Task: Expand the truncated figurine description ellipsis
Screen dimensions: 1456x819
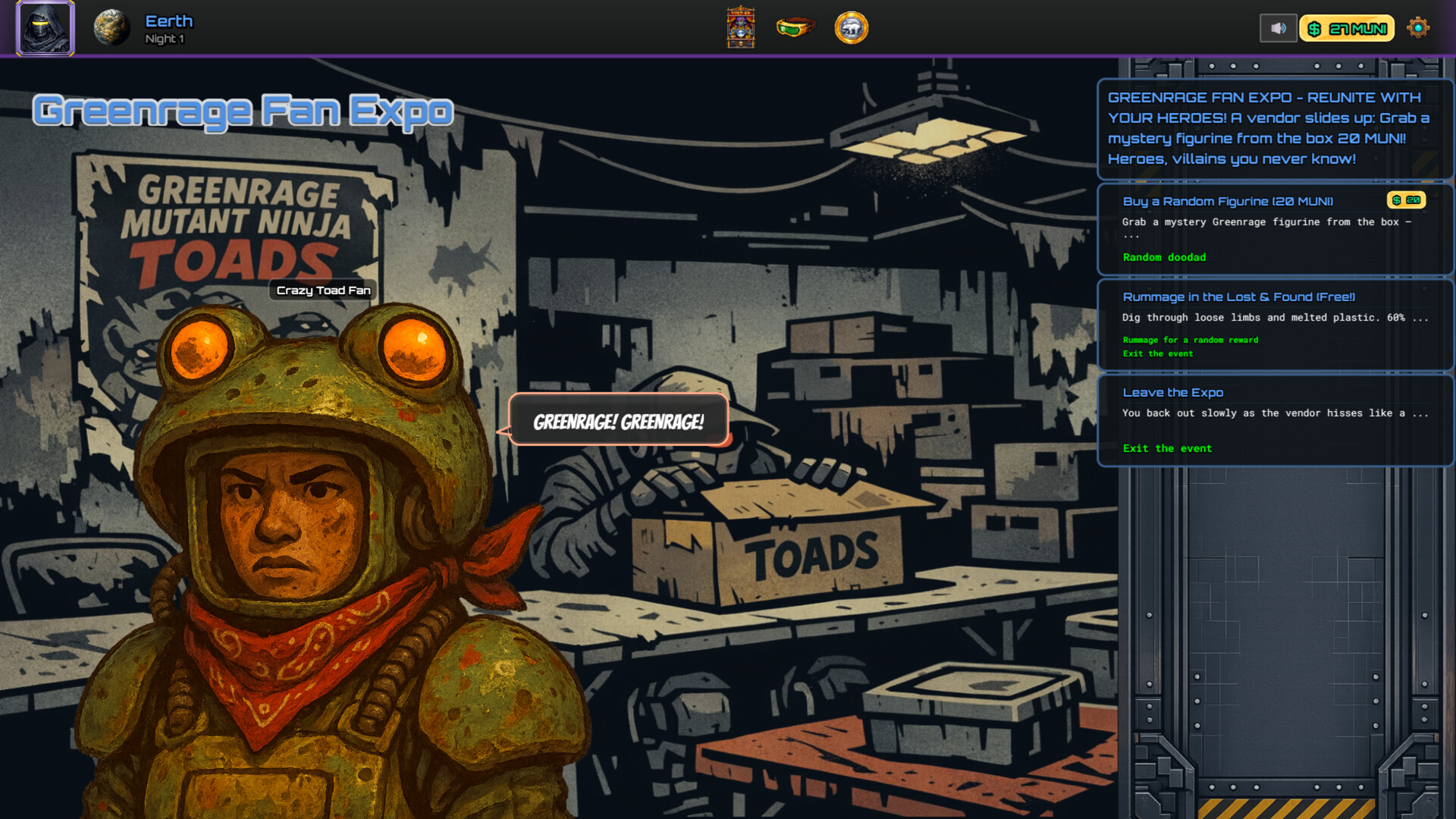Action: click(1131, 235)
